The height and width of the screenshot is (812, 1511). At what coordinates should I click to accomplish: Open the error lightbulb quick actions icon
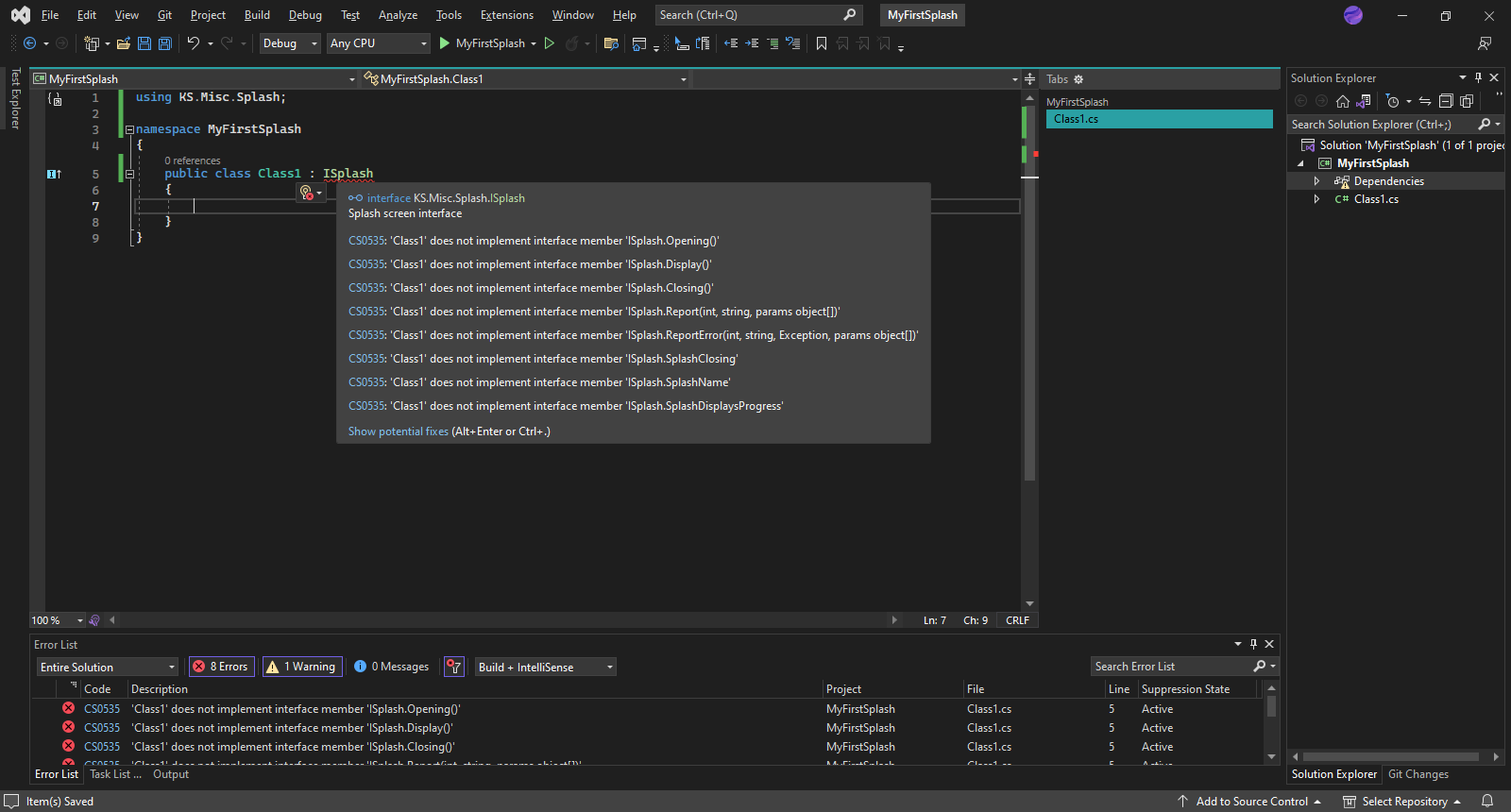(306, 193)
